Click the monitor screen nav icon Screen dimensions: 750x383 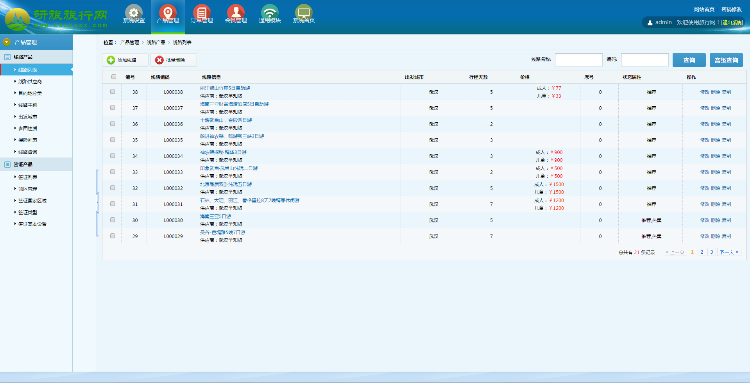point(304,12)
